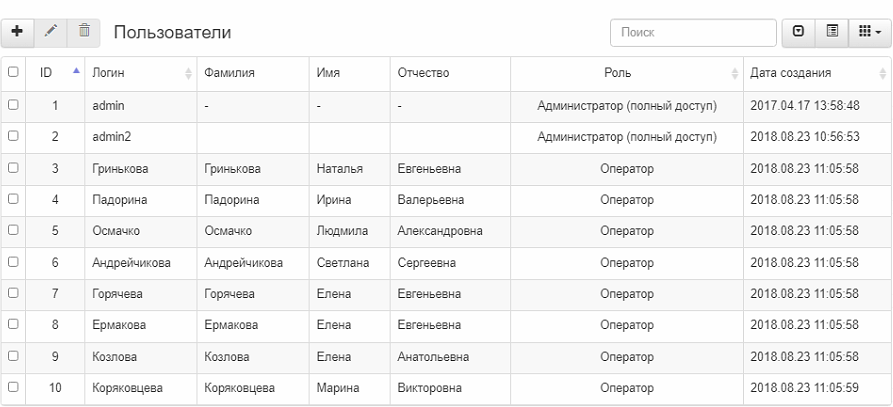Click the plus icon to add user
The width and height of the screenshot is (893, 407).
17,32
